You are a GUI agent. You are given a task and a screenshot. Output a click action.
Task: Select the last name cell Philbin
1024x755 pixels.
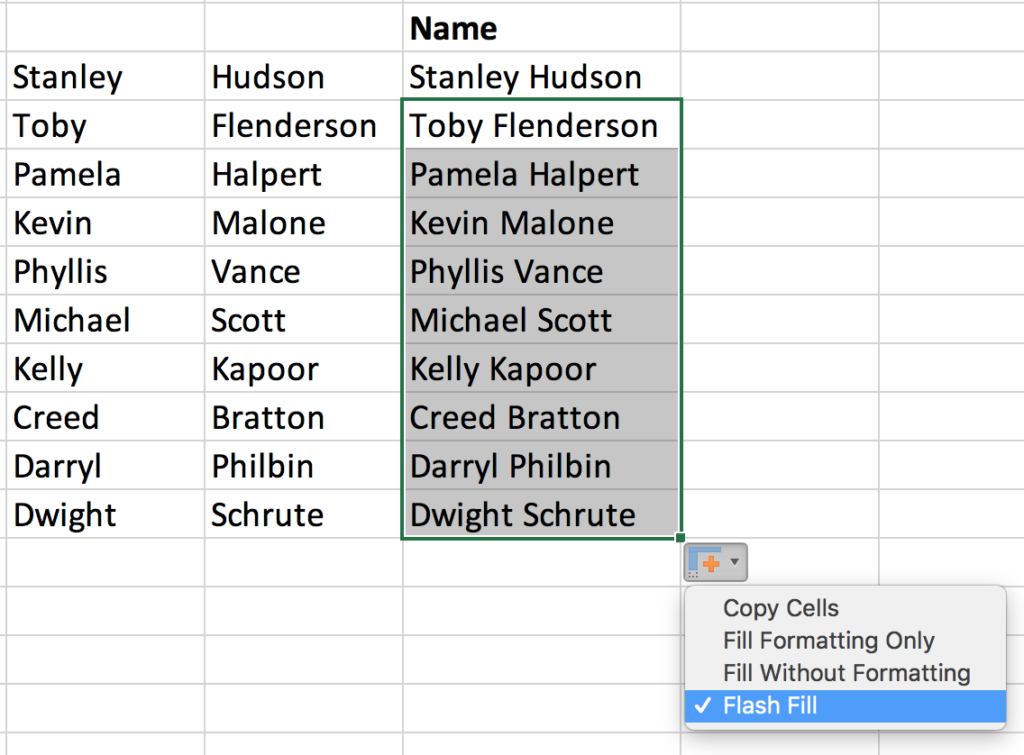click(x=304, y=466)
